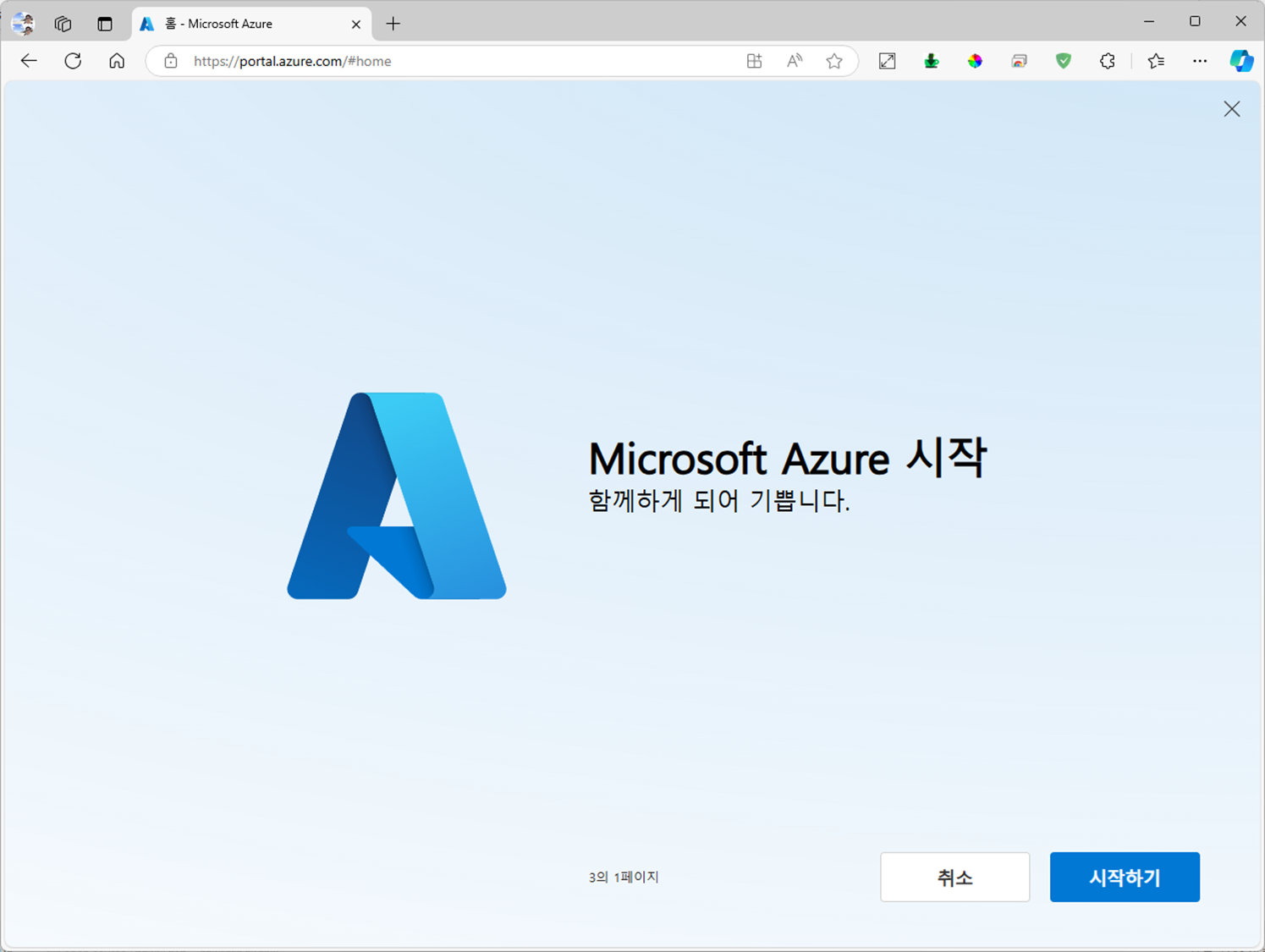Screen dimensions: 1265x952
Task: Refresh the Azure portal page
Action: pyautogui.click(x=73, y=61)
